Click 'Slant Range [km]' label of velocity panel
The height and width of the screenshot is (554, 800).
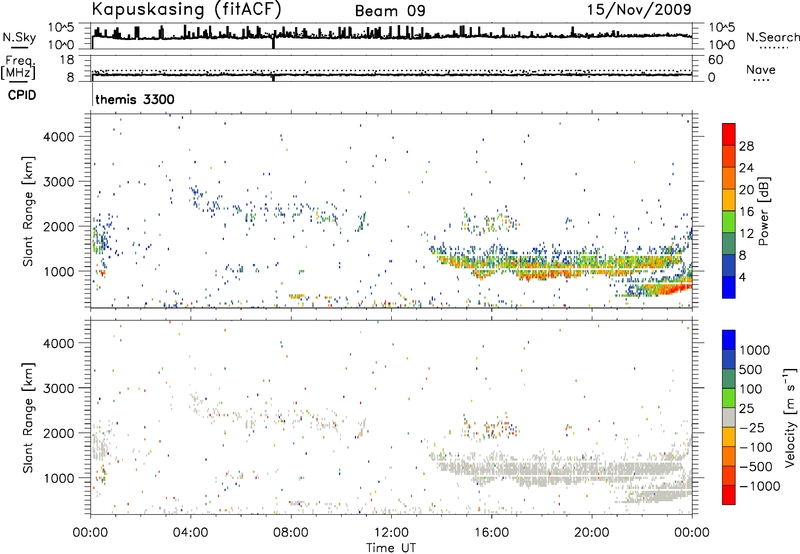tap(29, 417)
